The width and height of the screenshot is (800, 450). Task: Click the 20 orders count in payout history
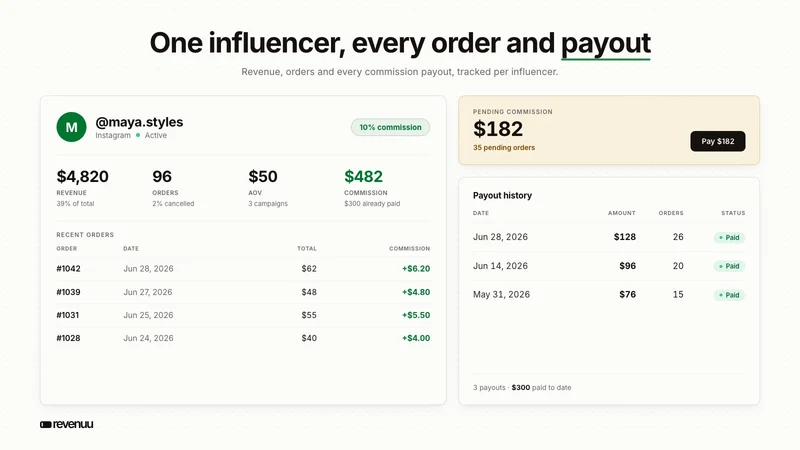pyautogui.click(x=678, y=266)
